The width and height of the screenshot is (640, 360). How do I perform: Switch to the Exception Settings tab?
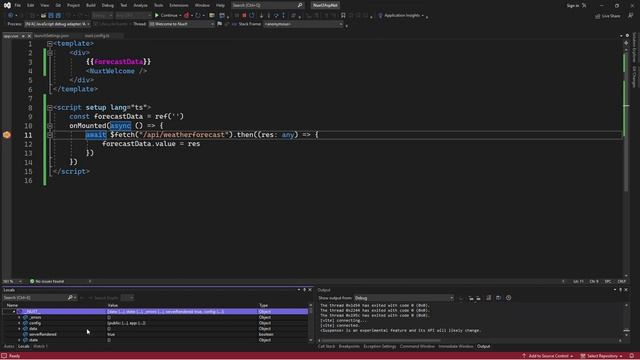(x=380, y=347)
